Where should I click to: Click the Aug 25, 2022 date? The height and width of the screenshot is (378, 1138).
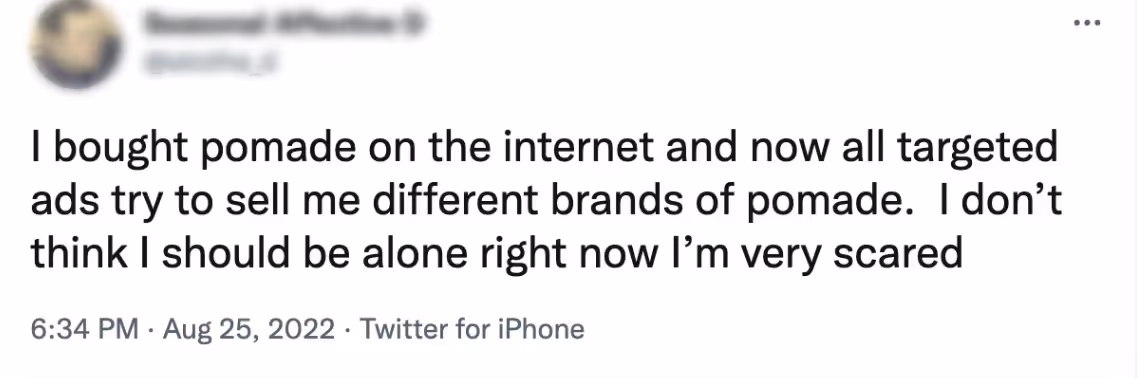(x=249, y=329)
